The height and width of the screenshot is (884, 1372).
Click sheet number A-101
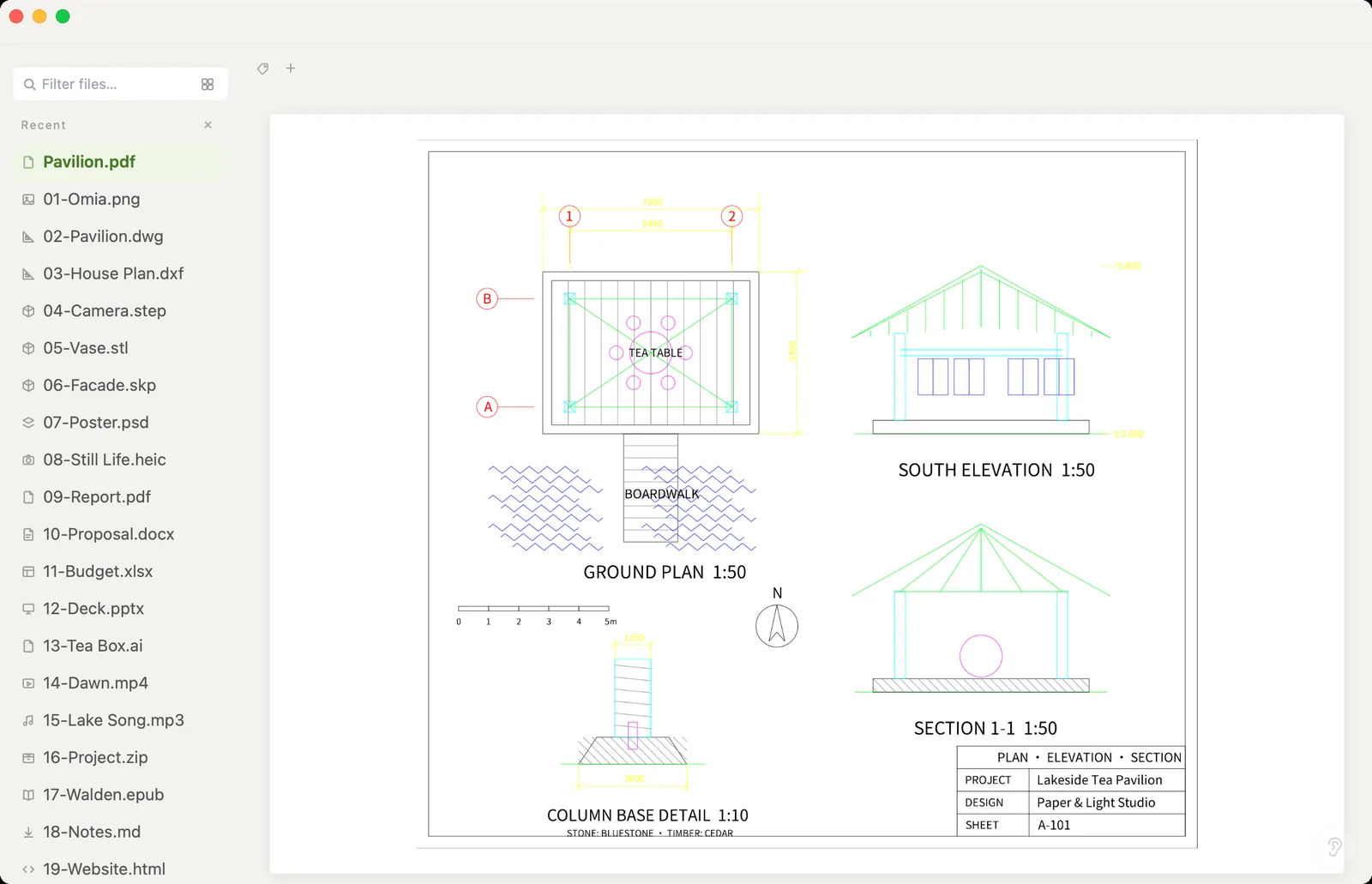pos(1054,825)
